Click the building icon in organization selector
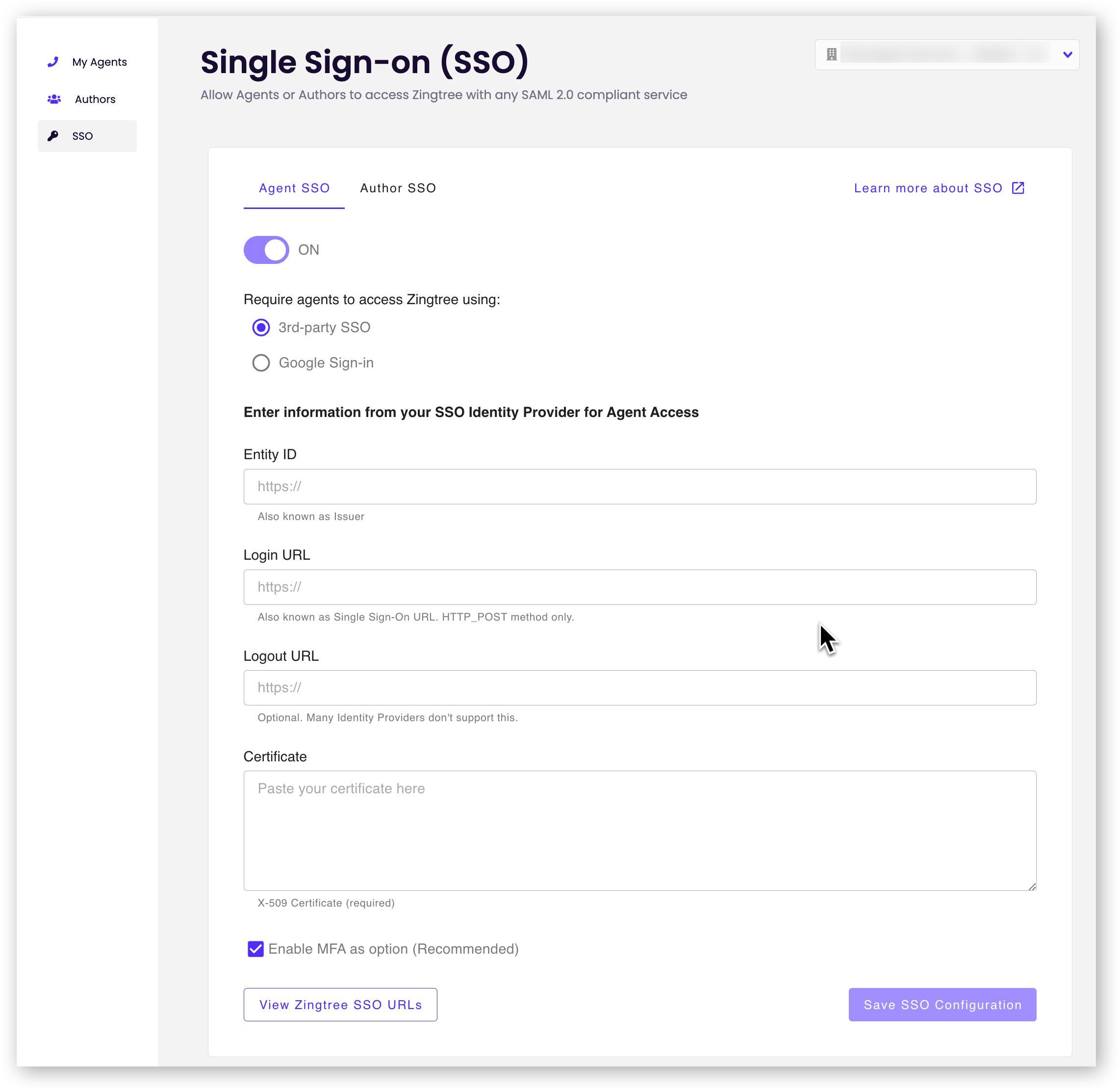This screenshot has height=1091, width=1120. 831,54
